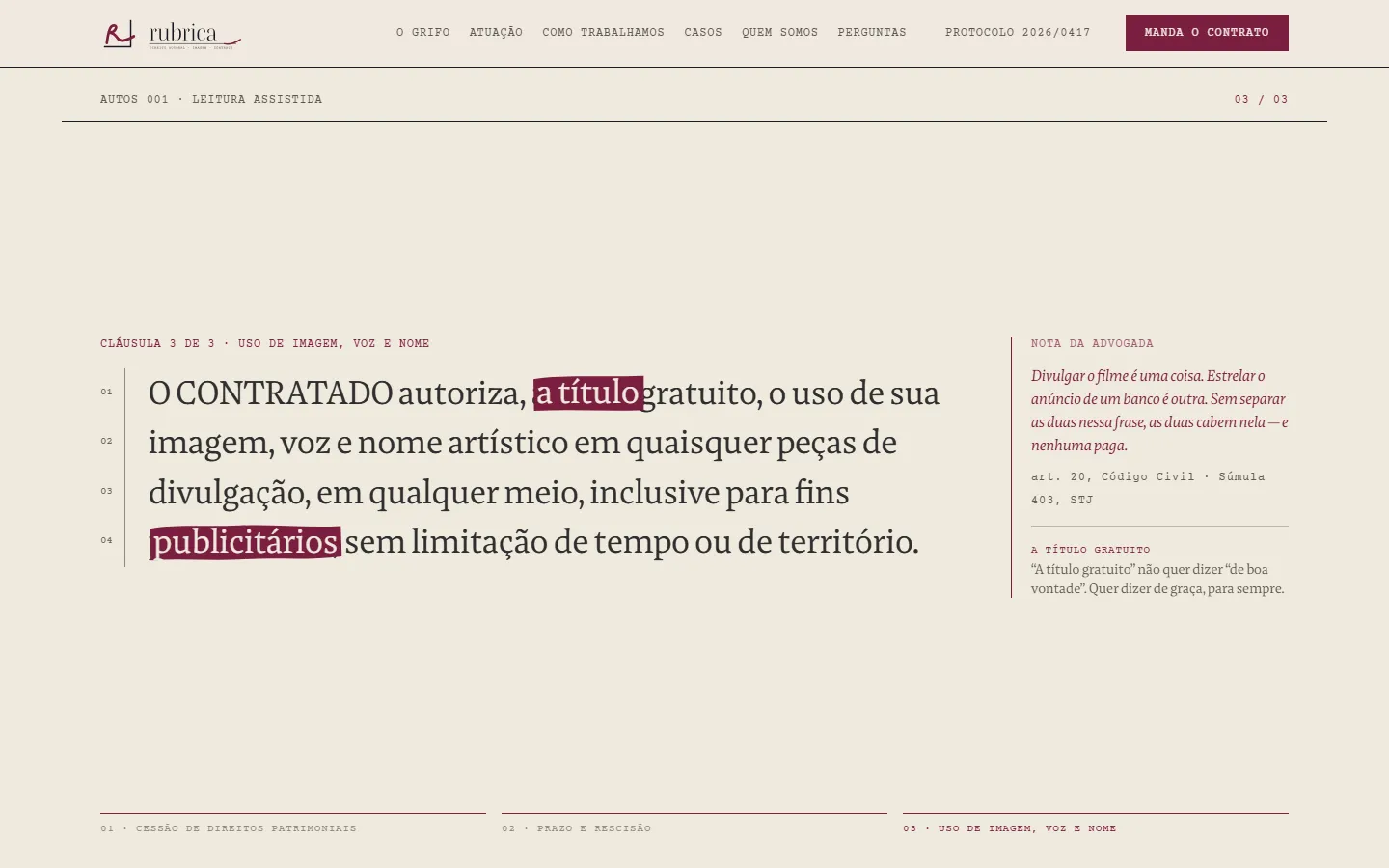The width and height of the screenshot is (1389, 868).
Task: Click line number 04 of the clause
Action: [x=106, y=540]
